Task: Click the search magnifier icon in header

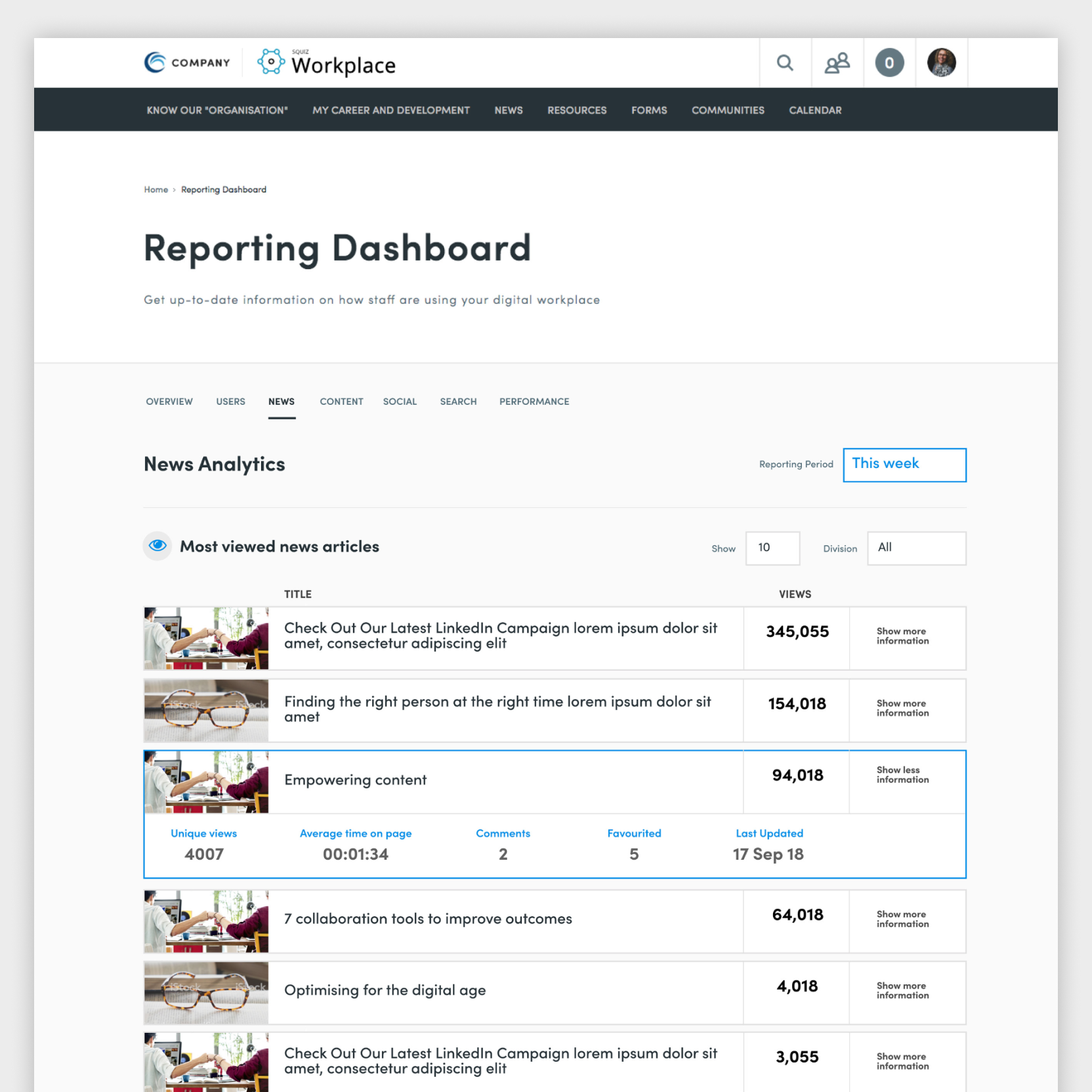Action: coord(785,63)
